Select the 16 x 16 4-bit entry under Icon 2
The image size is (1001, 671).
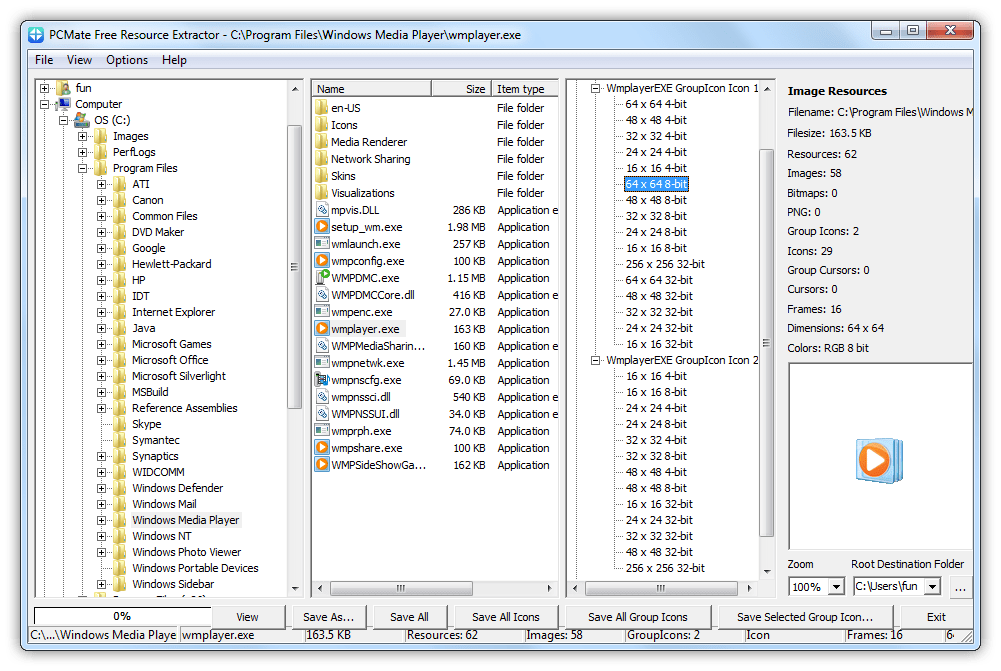coord(656,376)
